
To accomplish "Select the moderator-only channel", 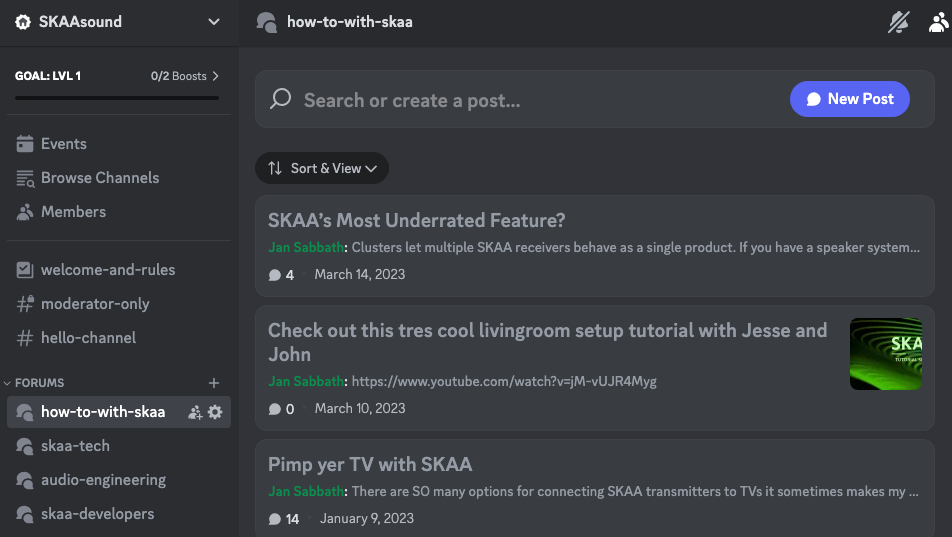I will tap(95, 304).
